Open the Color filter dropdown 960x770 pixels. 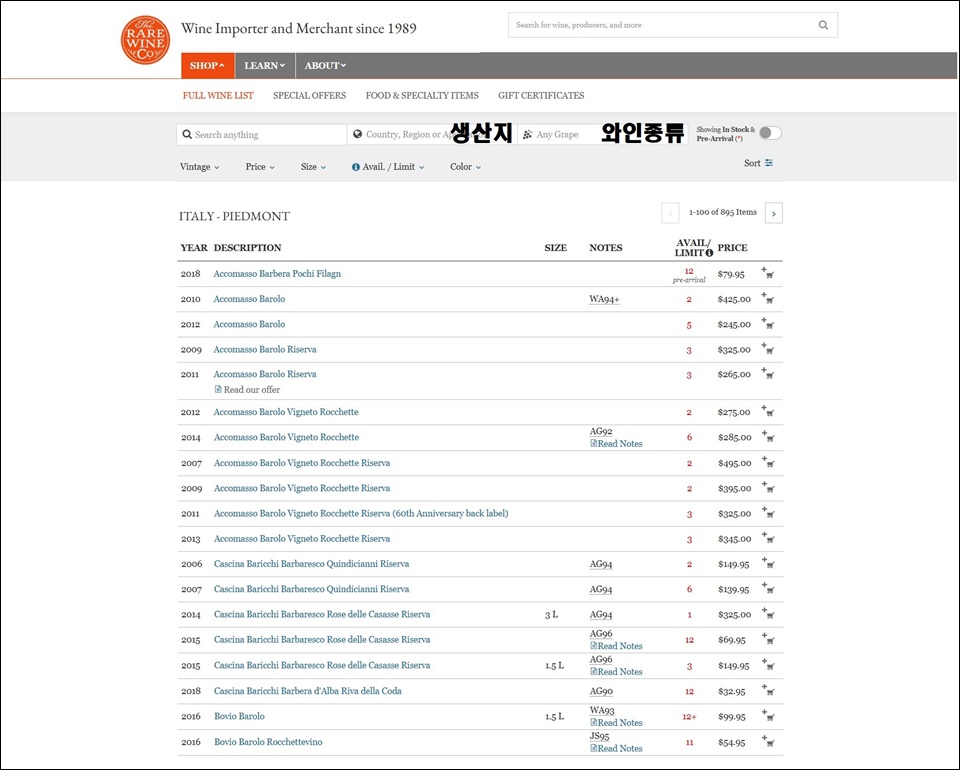[x=465, y=166]
